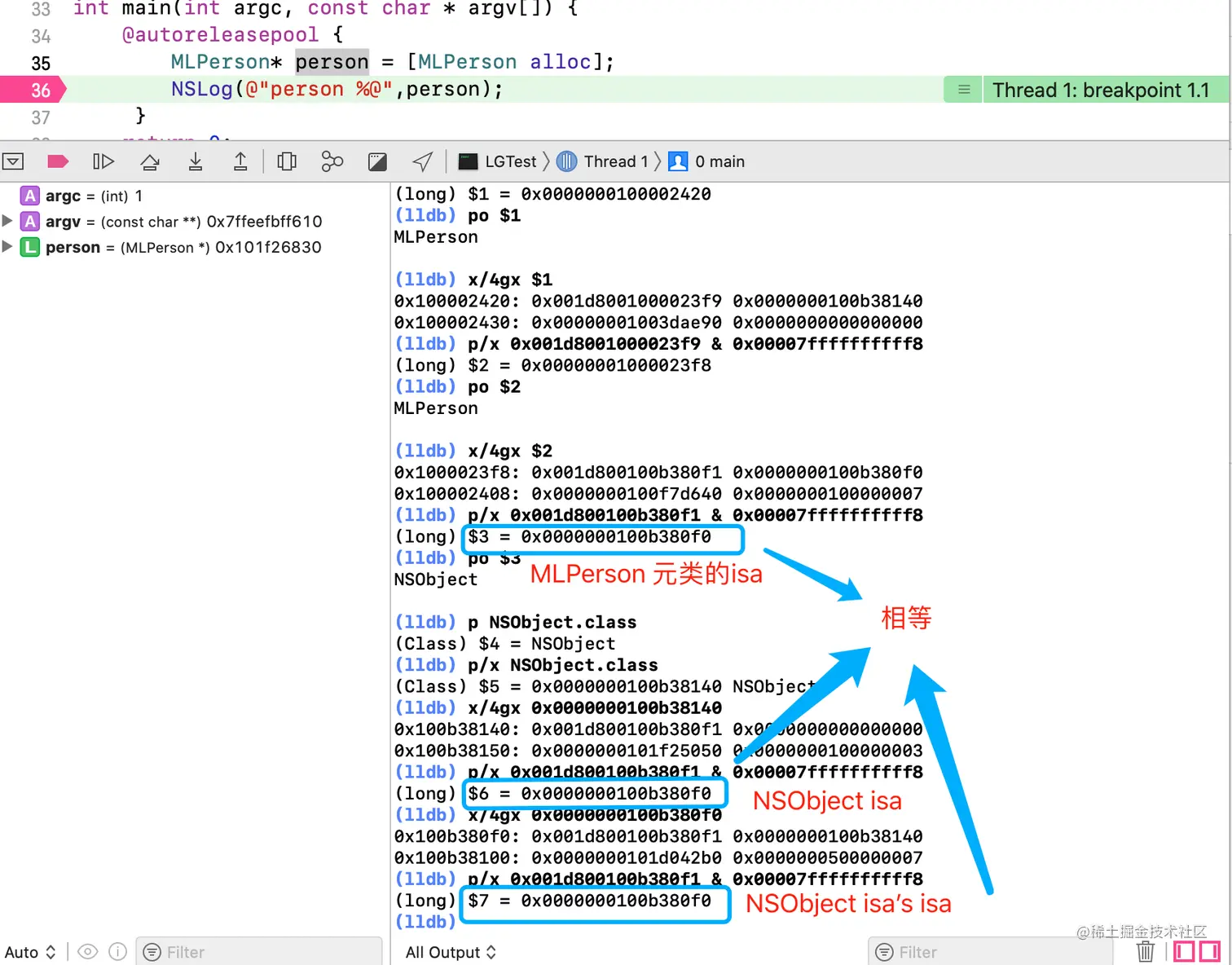This screenshot has width=1232, height=965.
Task: Open the All Output dropdown
Action: (451, 952)
